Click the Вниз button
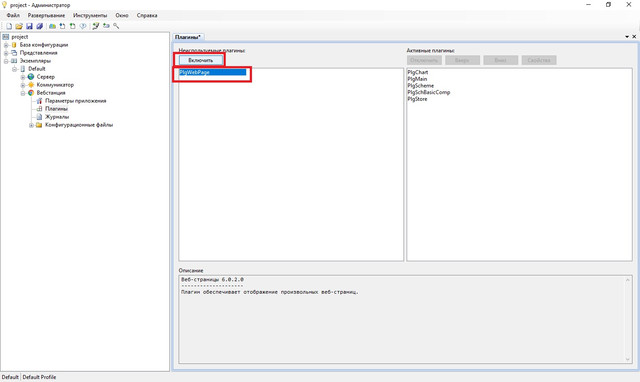Screen dimensions: 640x382 pyautogui.click(x=500, y=60)
